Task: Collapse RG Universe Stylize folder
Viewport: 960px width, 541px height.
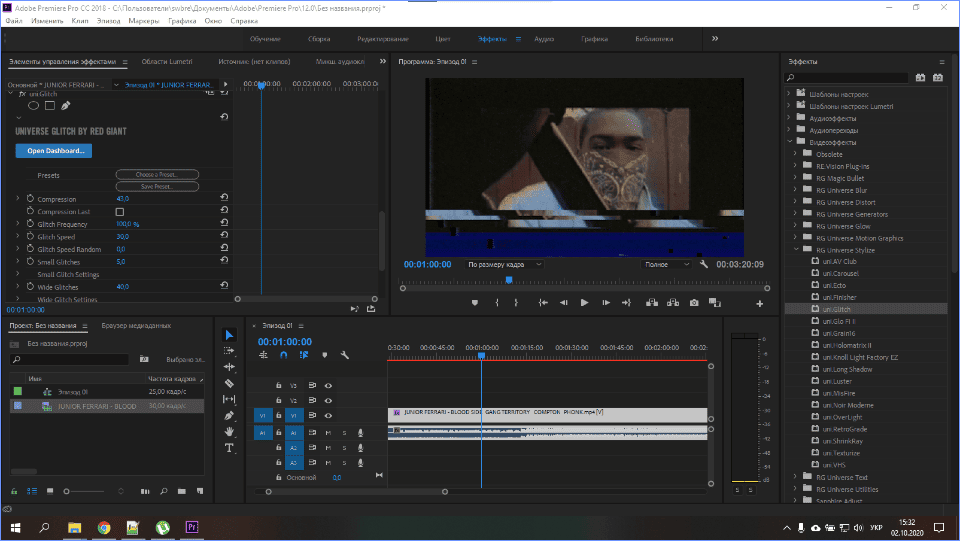Action: click(x=796, y=250)
